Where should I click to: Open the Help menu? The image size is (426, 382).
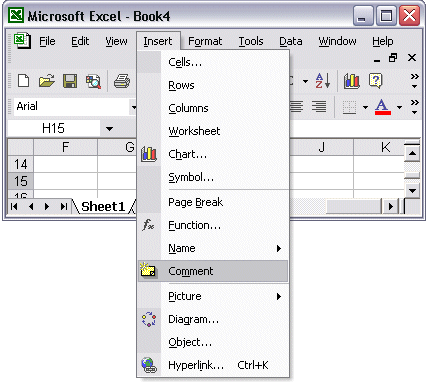[x=383, y=41]
